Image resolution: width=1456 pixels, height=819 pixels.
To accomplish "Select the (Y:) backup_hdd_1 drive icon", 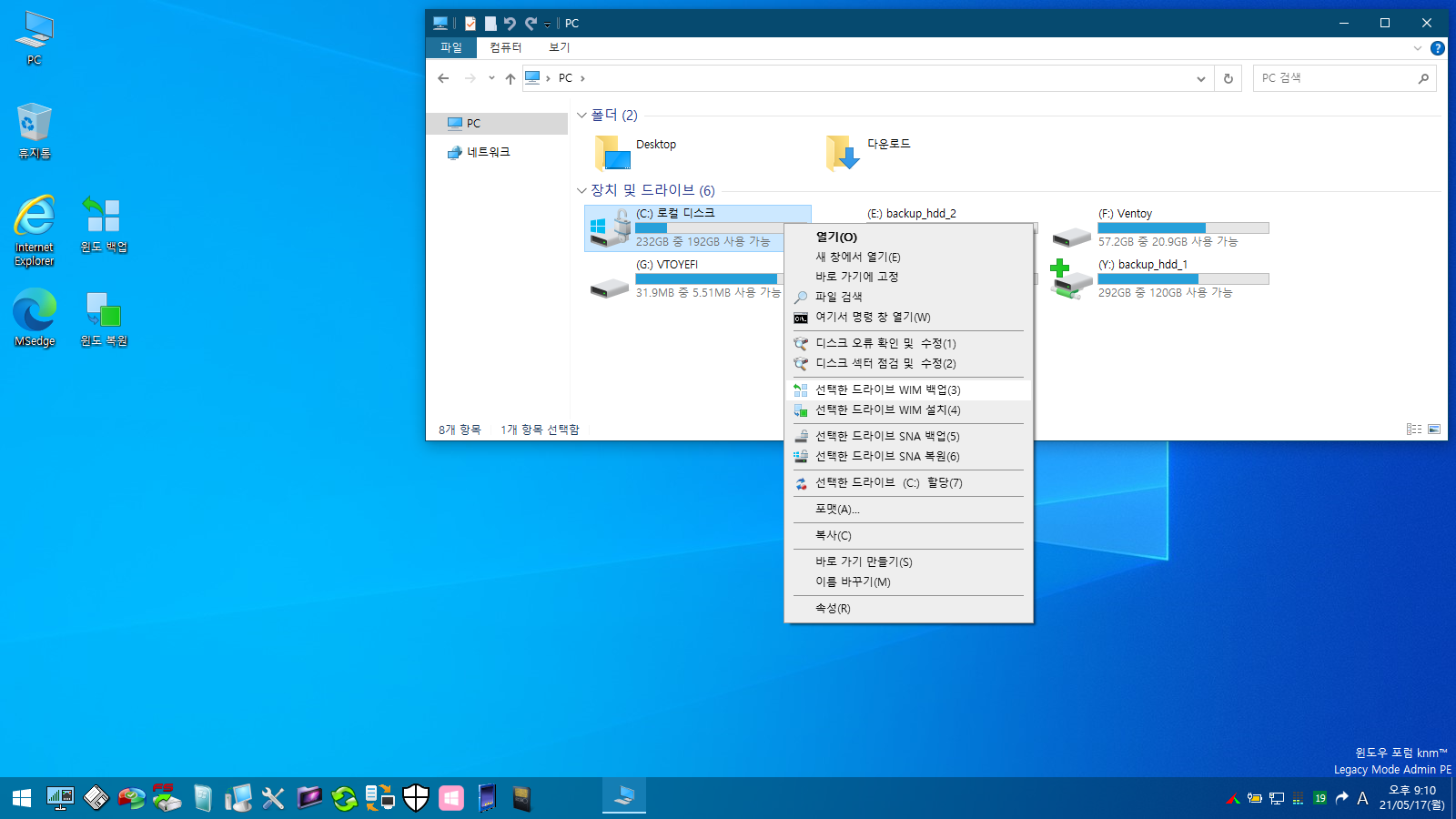I will click(1071, 279).
